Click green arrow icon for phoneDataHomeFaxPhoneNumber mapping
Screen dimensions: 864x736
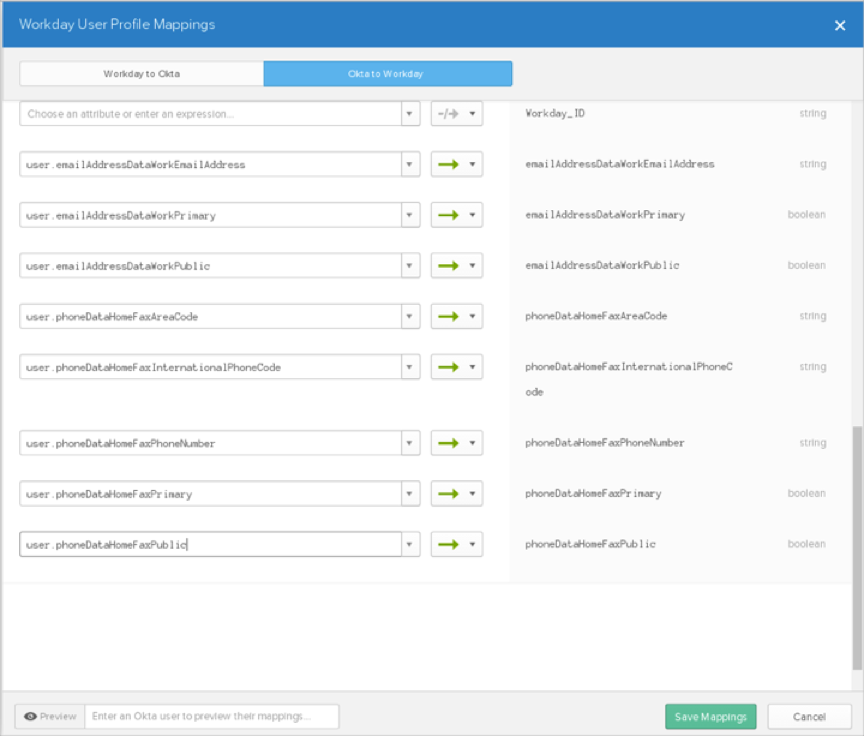click(x=448, y=443)
